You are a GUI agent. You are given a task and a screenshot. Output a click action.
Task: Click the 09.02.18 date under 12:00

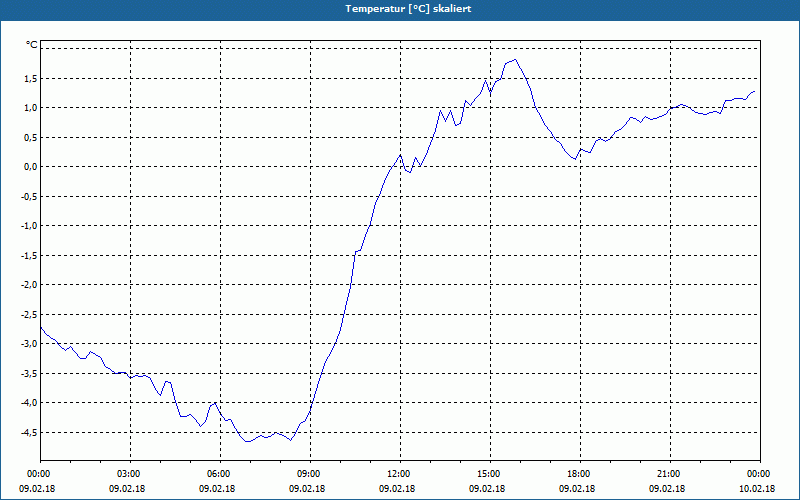pyautogui.click(x=397, y=489)
